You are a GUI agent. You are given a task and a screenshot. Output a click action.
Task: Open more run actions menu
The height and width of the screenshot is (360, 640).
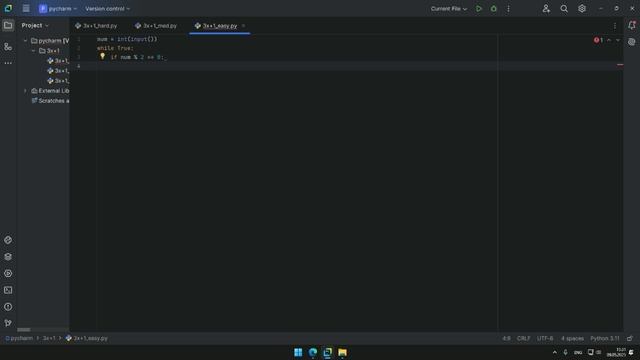508,9
